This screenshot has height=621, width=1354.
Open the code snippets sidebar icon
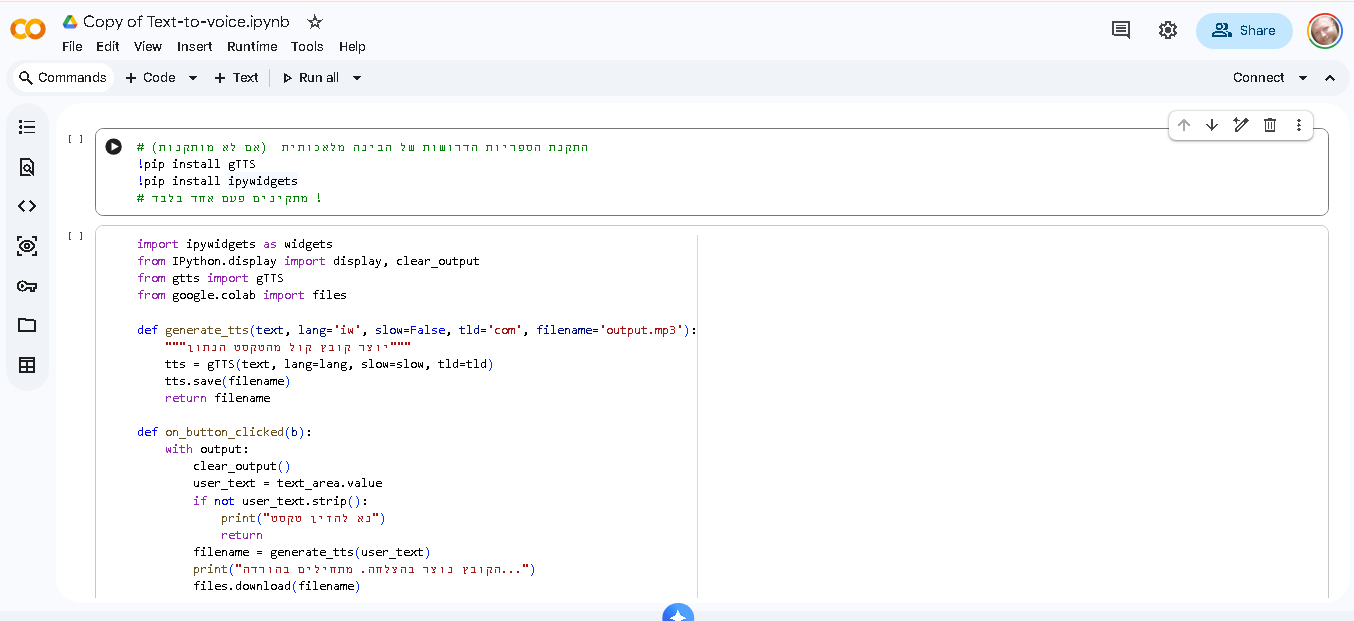(27, 206)
